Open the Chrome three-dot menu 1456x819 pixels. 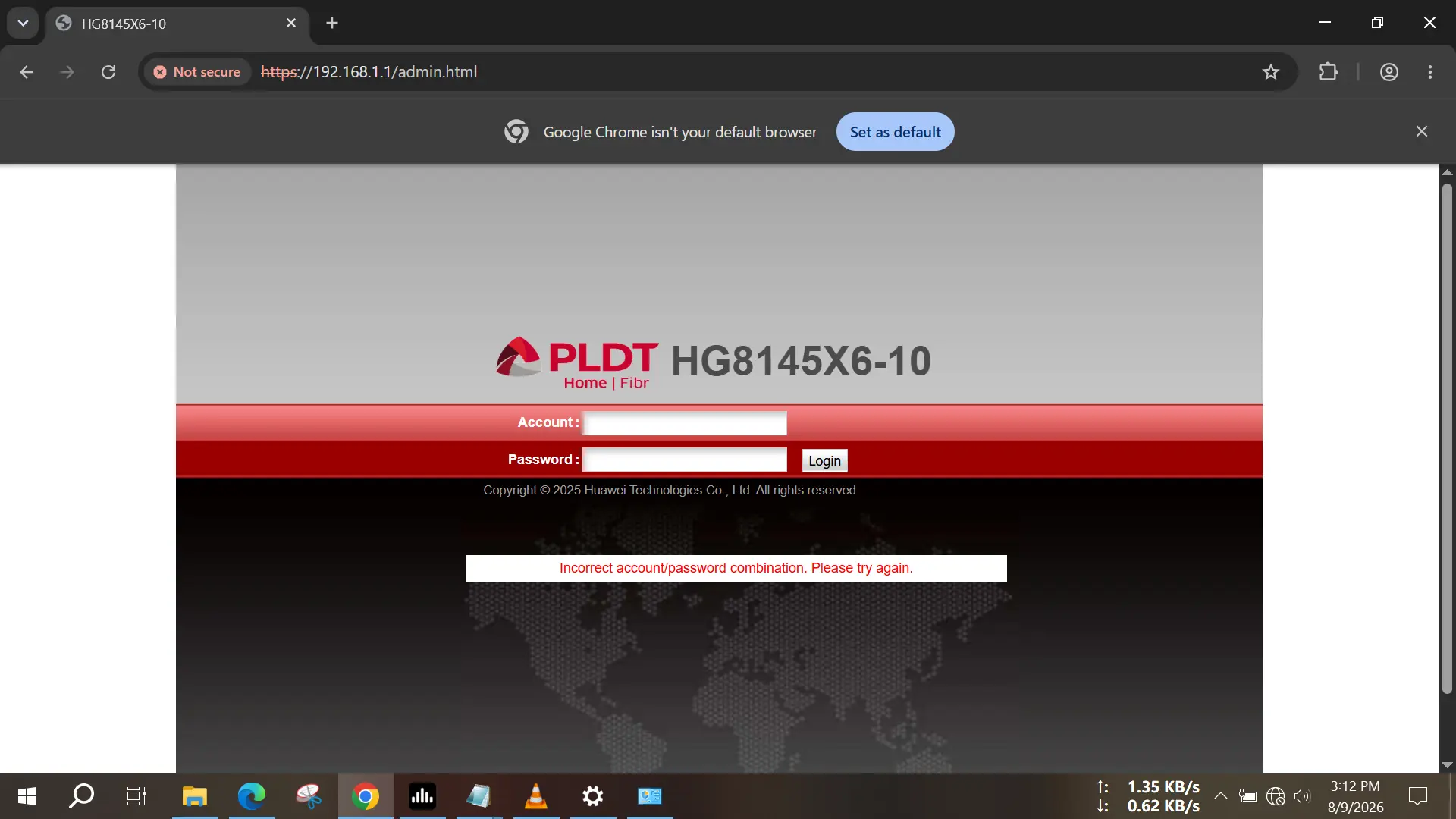(1430, 72)
